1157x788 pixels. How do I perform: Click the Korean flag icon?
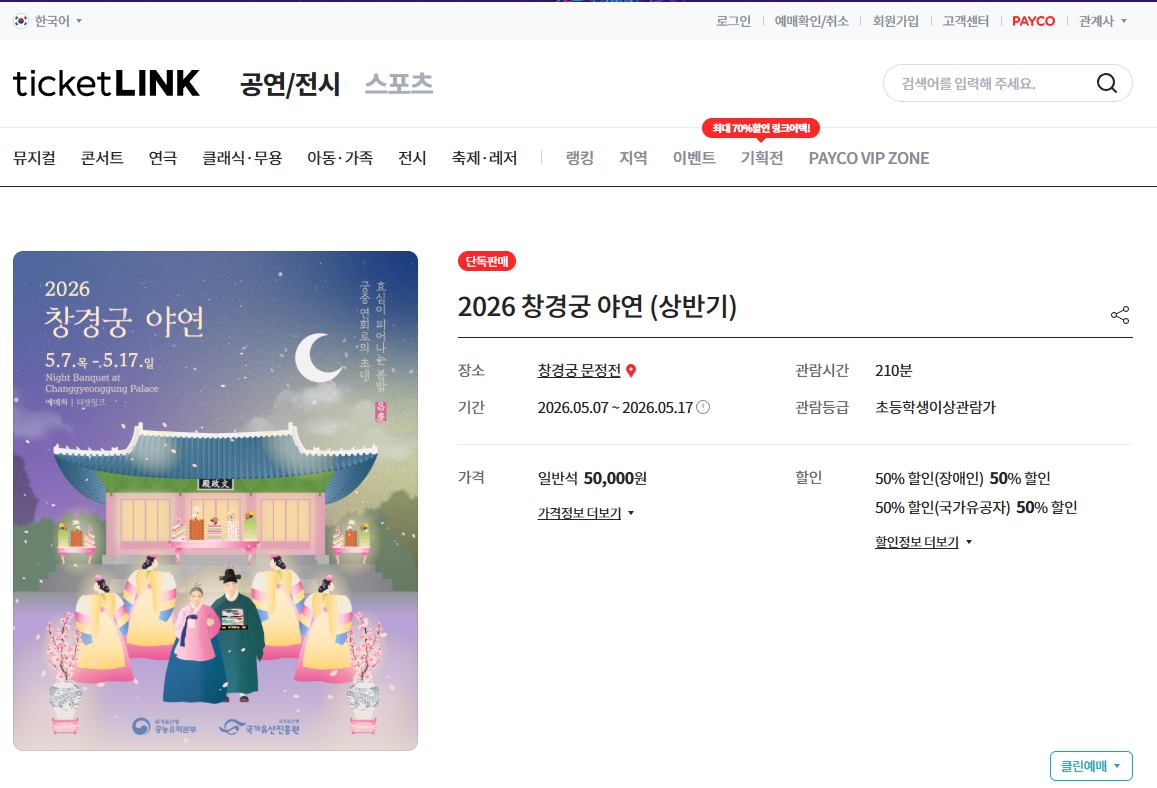21,21
